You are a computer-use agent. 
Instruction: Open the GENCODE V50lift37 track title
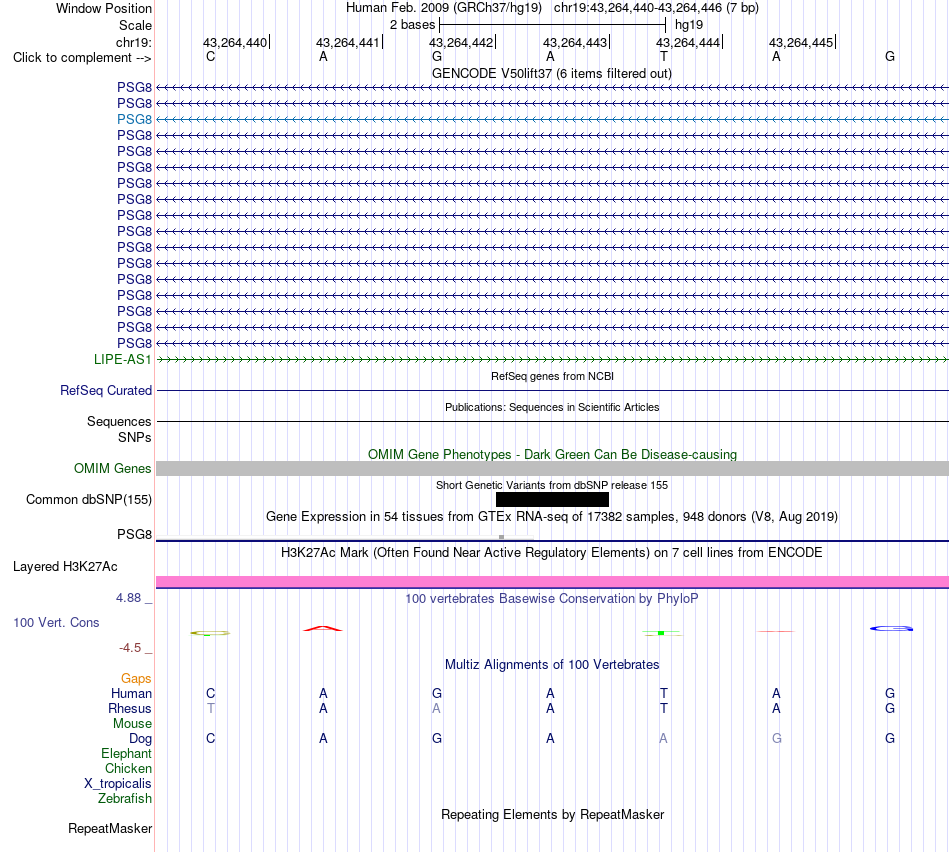coord(552,73)
